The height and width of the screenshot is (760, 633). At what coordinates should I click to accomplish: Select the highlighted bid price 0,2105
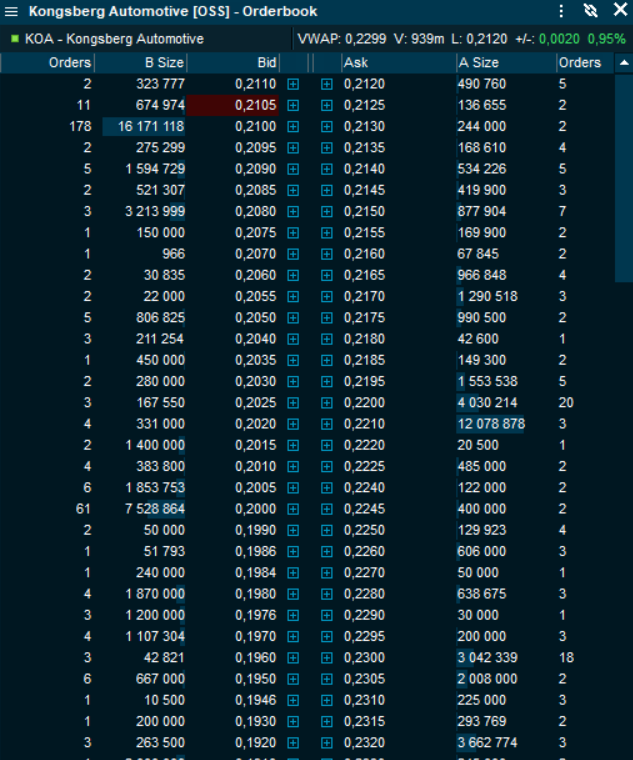tap(233, 105)
